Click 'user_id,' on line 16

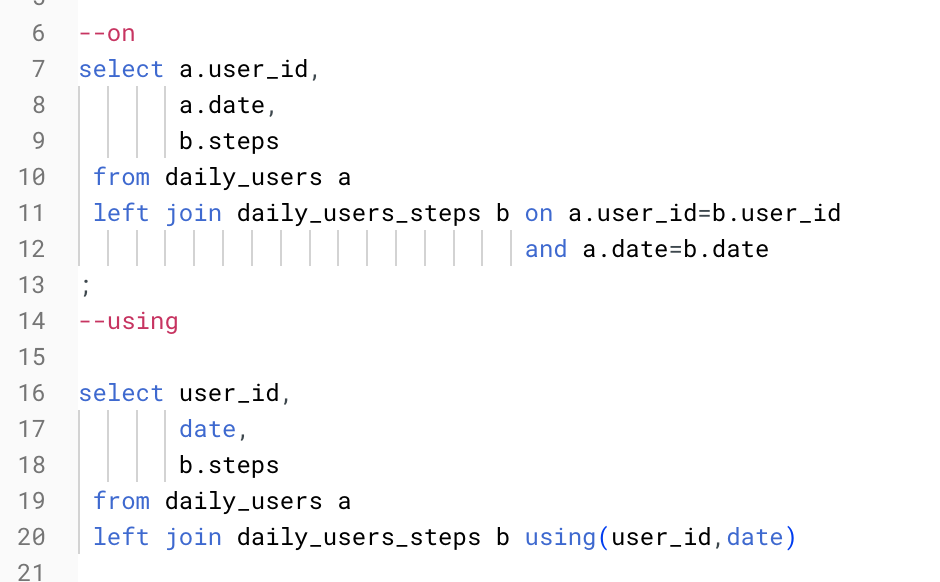pos(235,394)
